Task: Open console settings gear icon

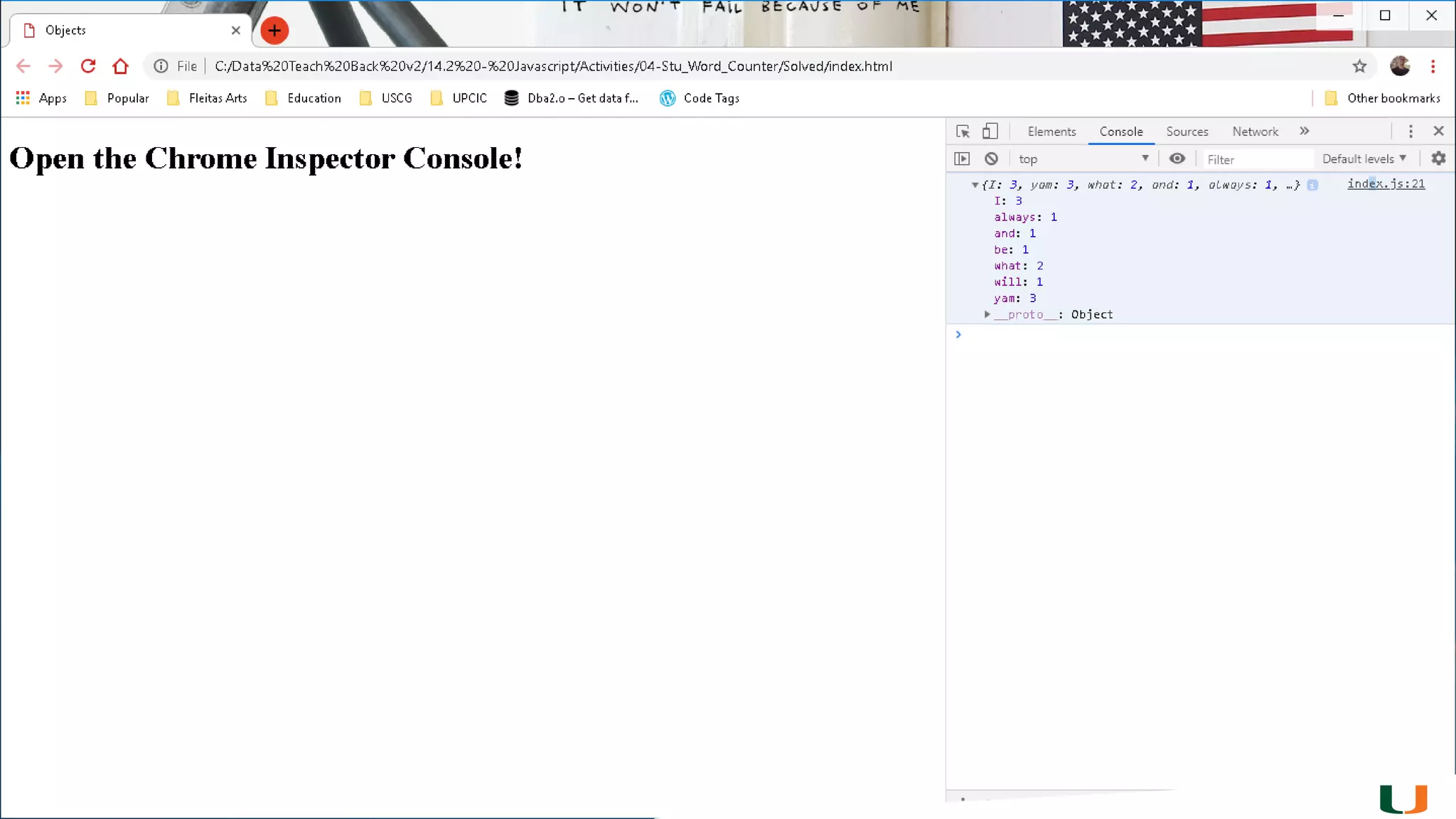Action: pyautogui.click(x=1438, y=159)
